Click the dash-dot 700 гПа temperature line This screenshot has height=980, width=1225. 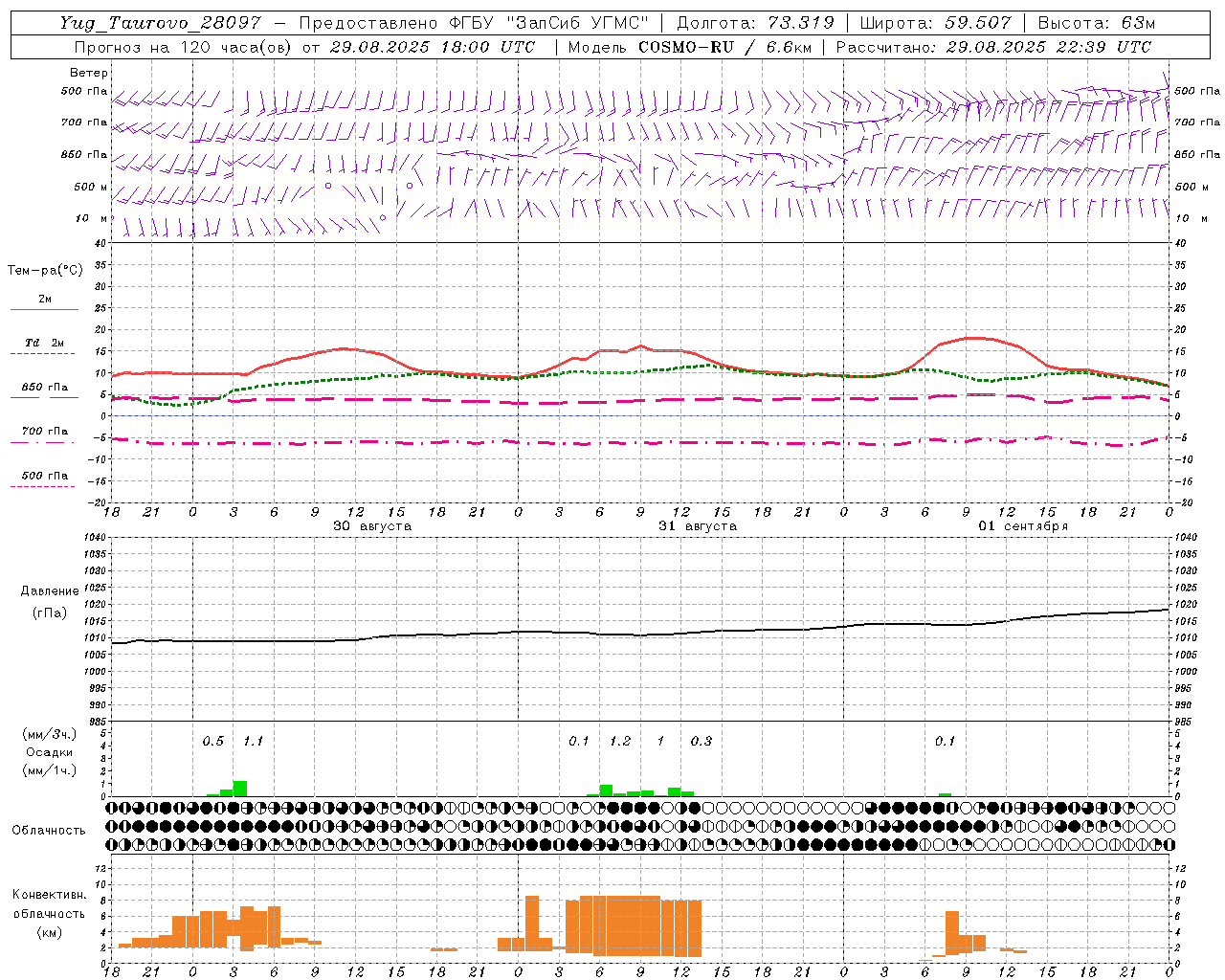click(640, 442)
